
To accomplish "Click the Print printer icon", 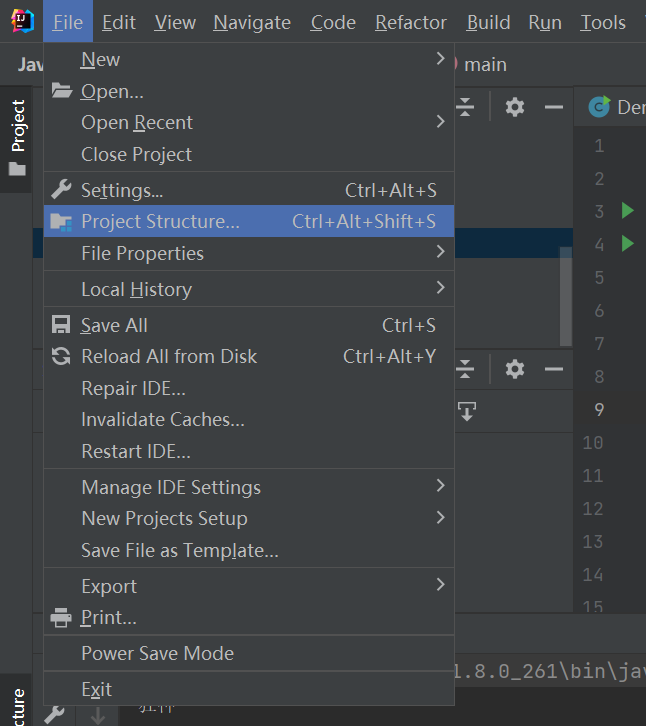I will [x=62, y=618].
